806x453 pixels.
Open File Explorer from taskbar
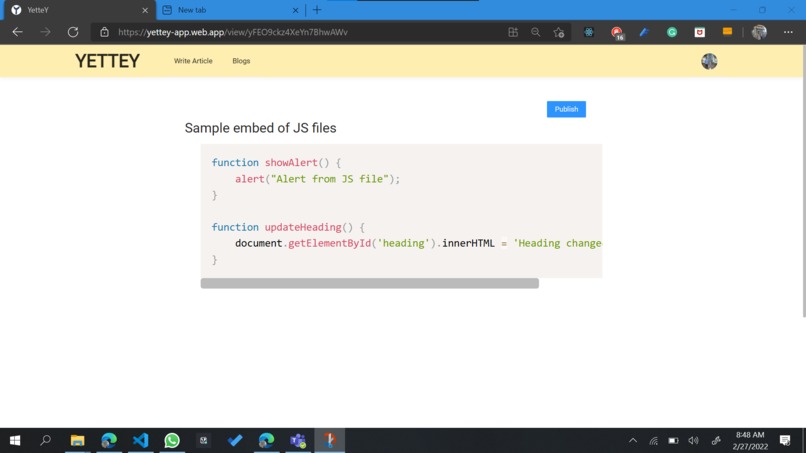(x=78, y=441)
